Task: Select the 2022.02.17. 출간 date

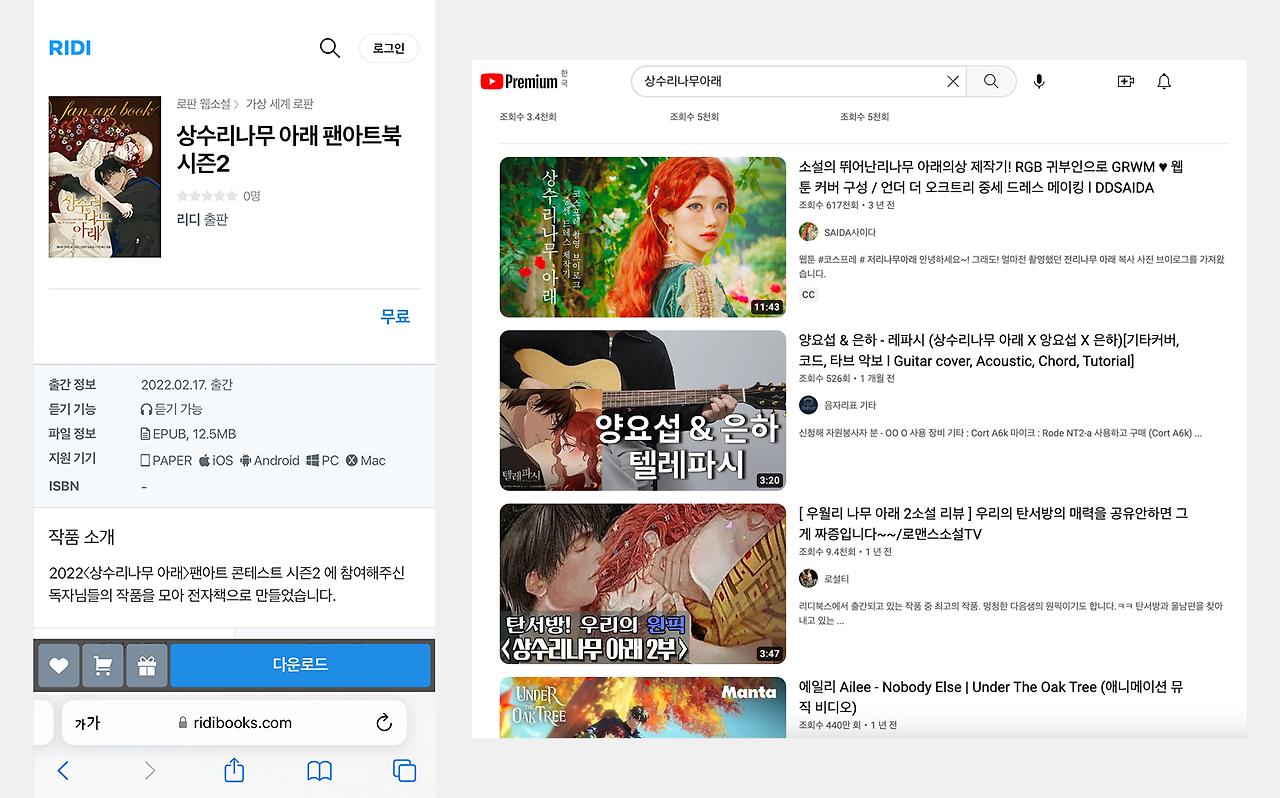Action: coord(187,385)
